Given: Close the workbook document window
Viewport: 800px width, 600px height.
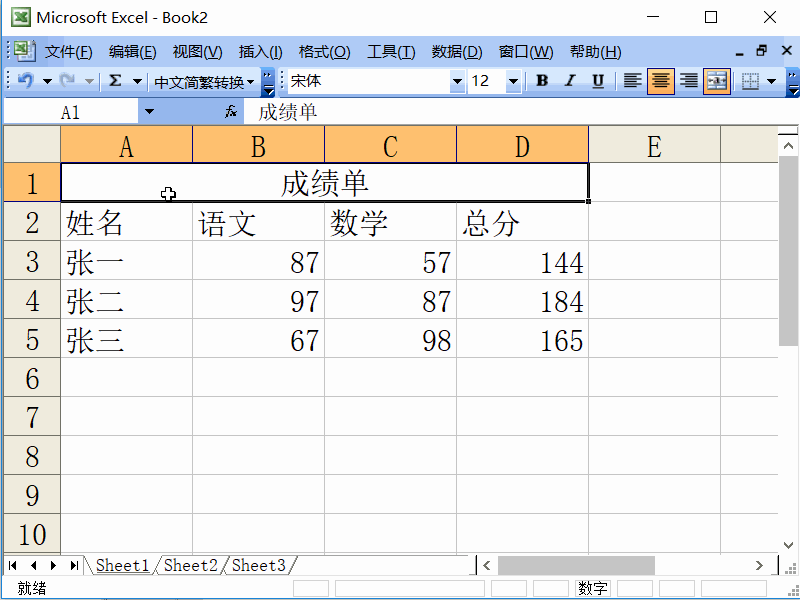Looking at the screenshot, I should (x=786, y=51).
